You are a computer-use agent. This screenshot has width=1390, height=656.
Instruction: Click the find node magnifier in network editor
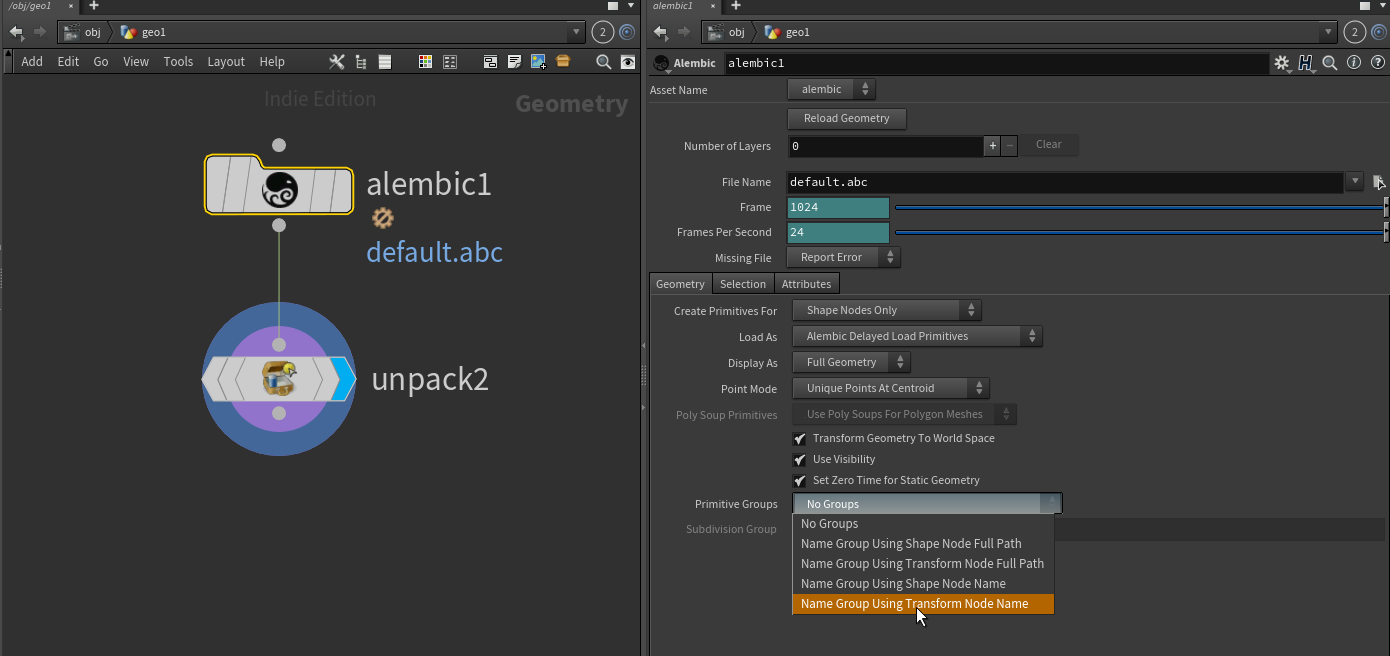[x=603, y=62]
